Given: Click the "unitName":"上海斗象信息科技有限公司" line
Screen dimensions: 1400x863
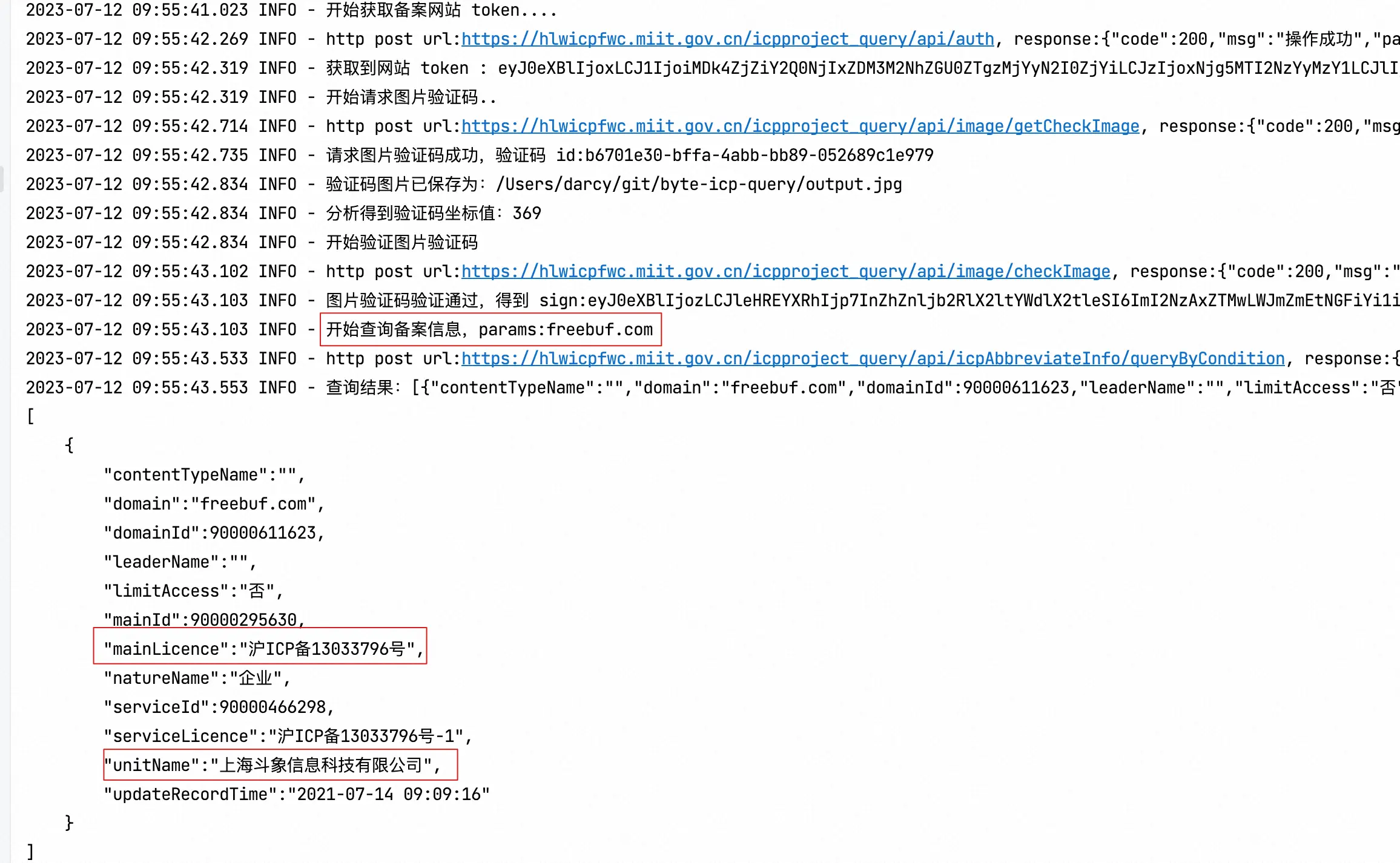Looking at the screenshot, I should pos(272,766).
